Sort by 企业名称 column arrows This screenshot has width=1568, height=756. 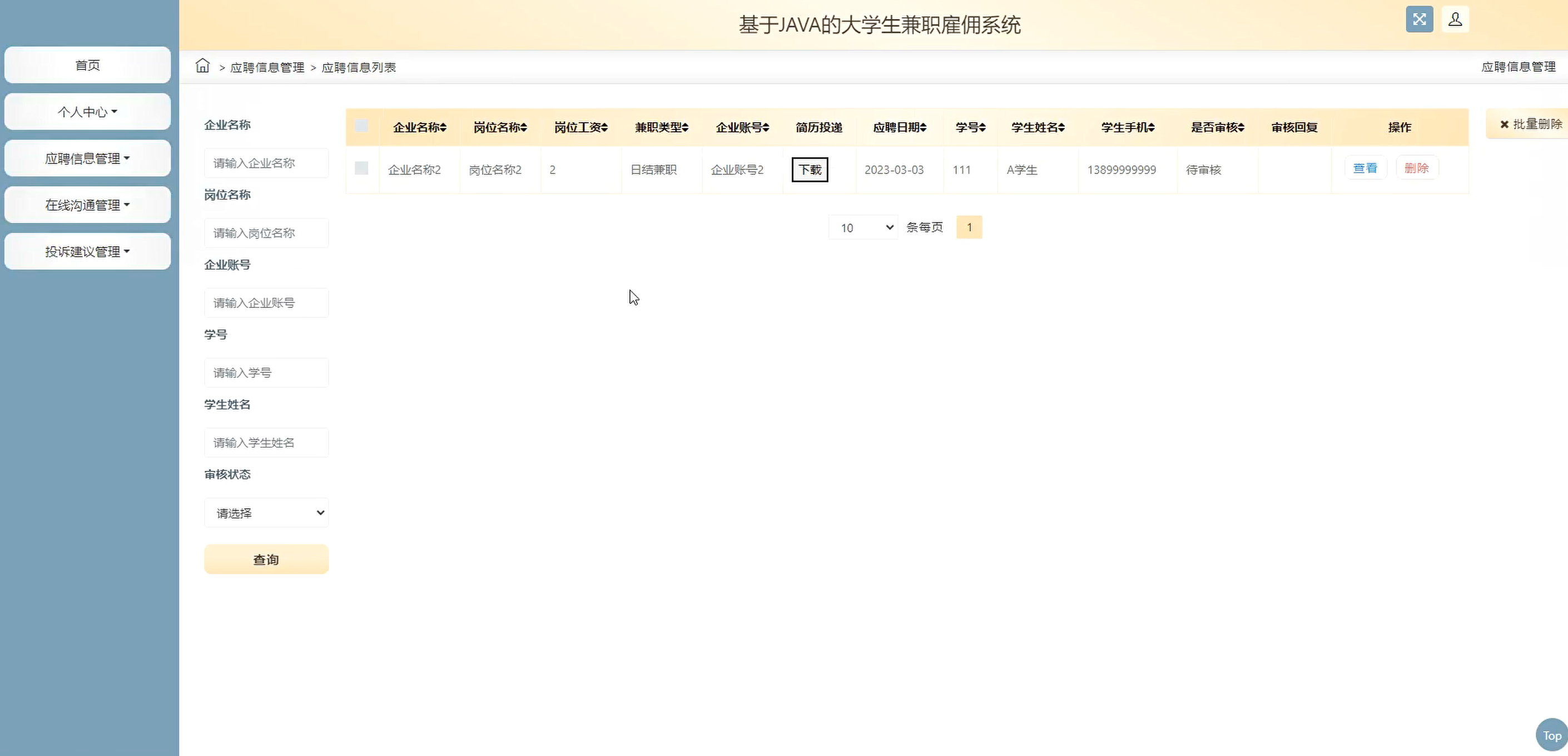443,127
